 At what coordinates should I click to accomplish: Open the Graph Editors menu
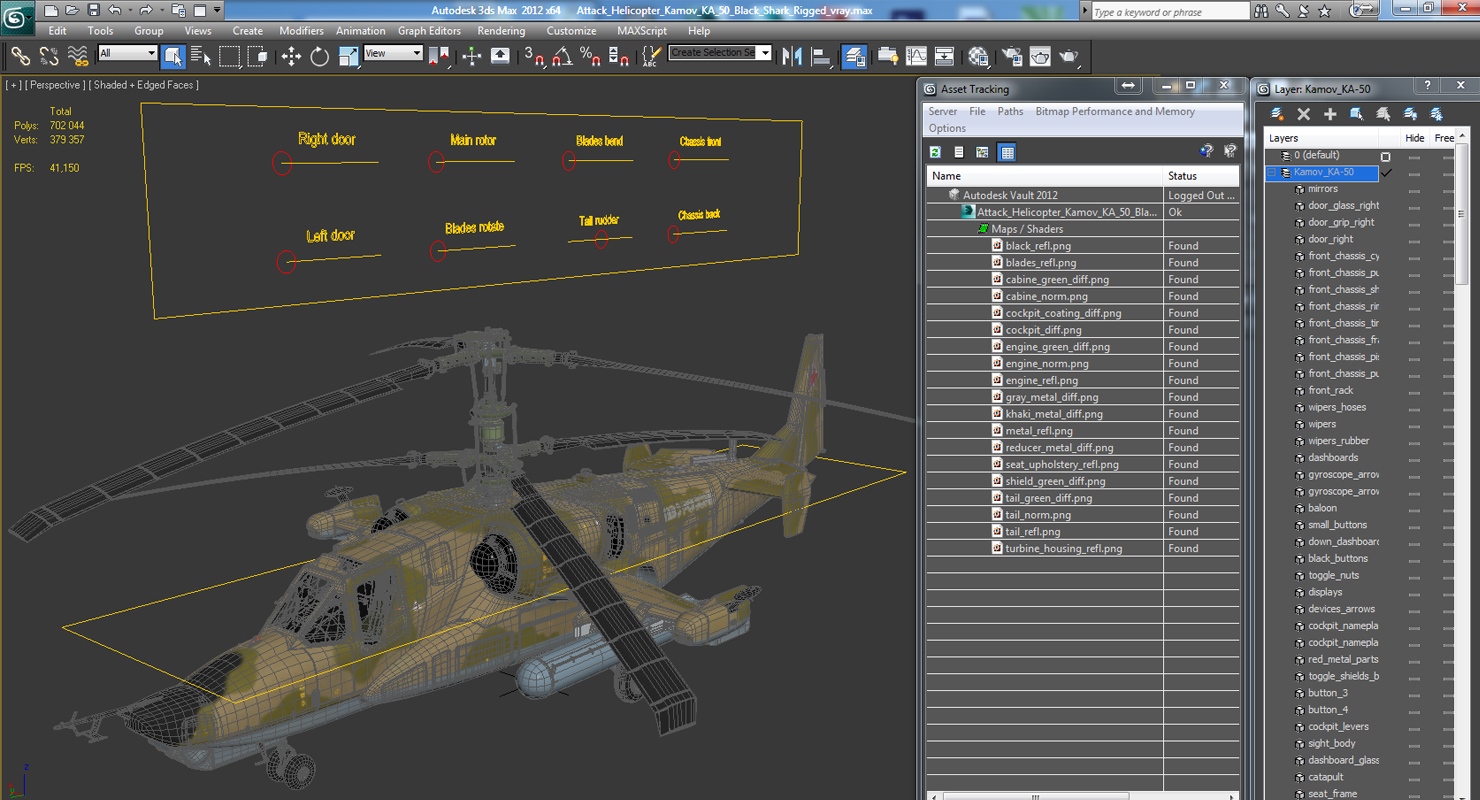(429, 31)
